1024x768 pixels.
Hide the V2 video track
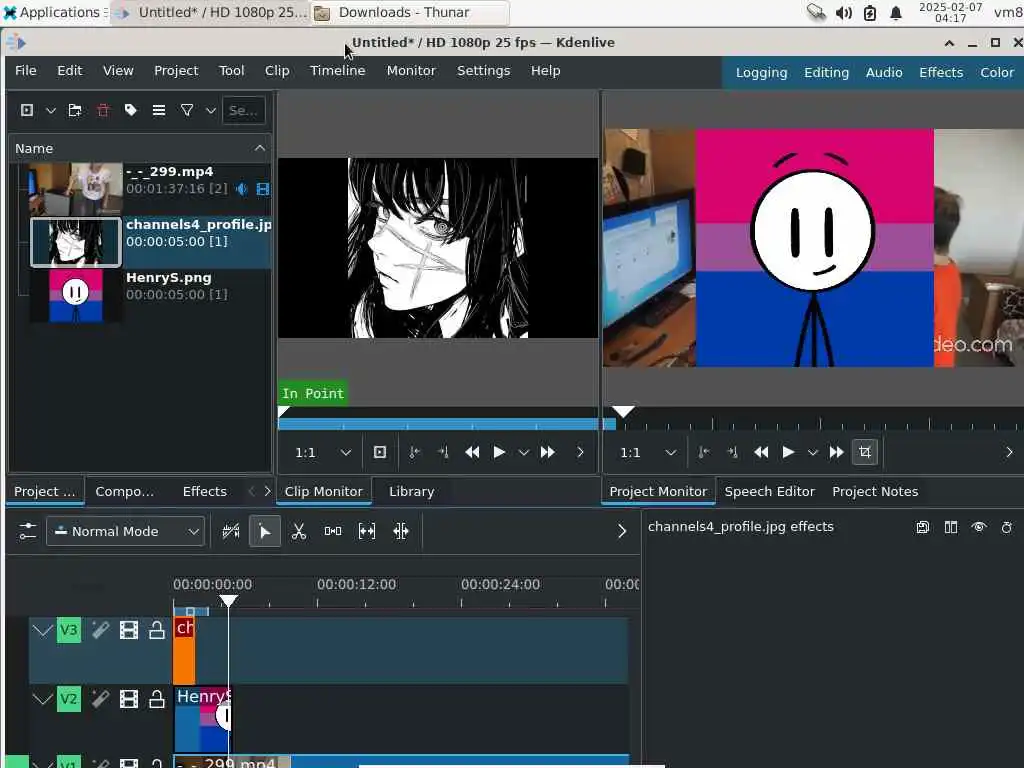coord(129,699)
